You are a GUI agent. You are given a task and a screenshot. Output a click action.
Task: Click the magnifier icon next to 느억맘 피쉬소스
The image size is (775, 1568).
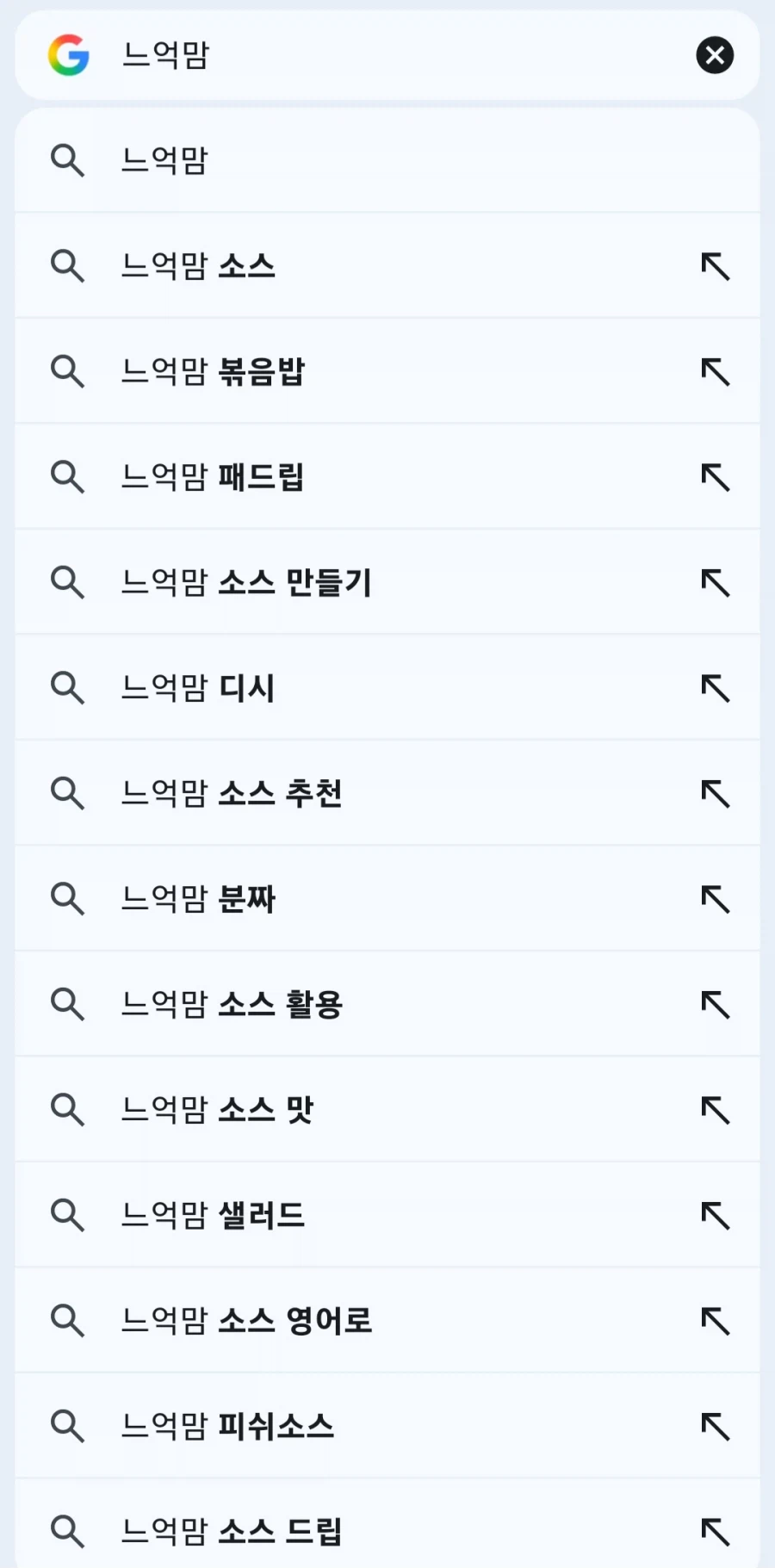[68, 1426]
